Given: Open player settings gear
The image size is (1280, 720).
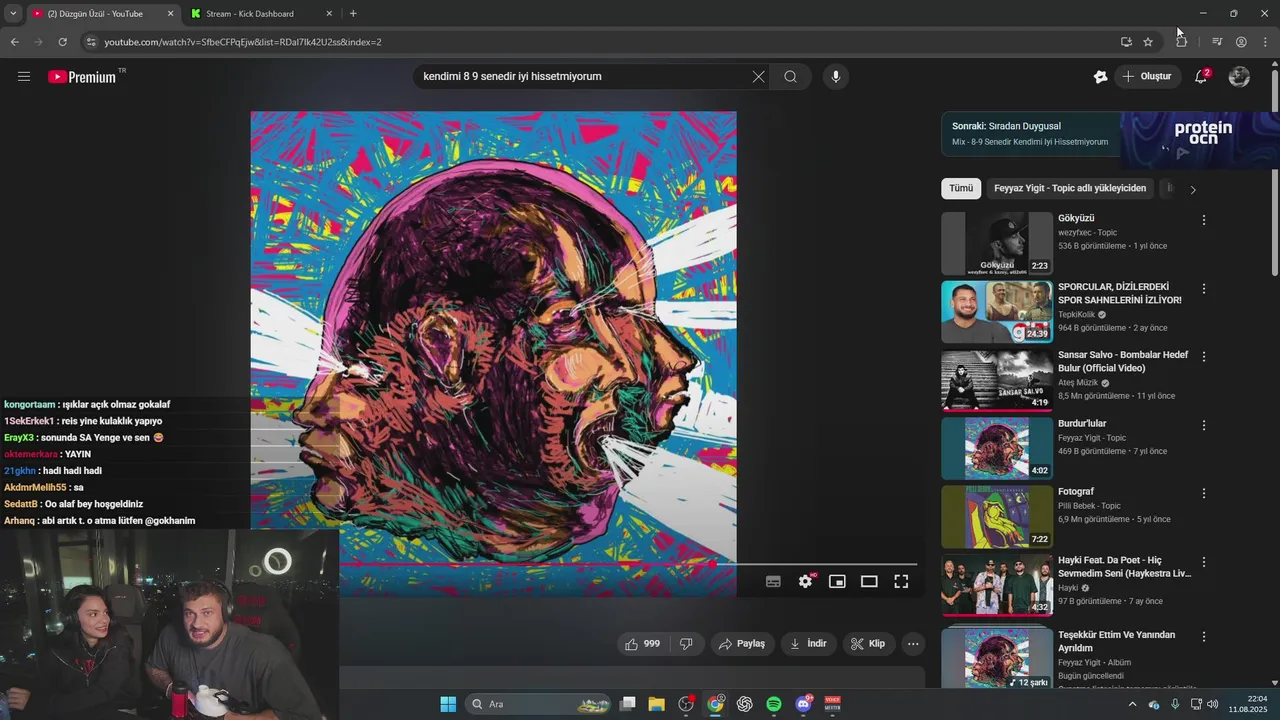Looking at the screenshot, I should click(x=805, y=582).
